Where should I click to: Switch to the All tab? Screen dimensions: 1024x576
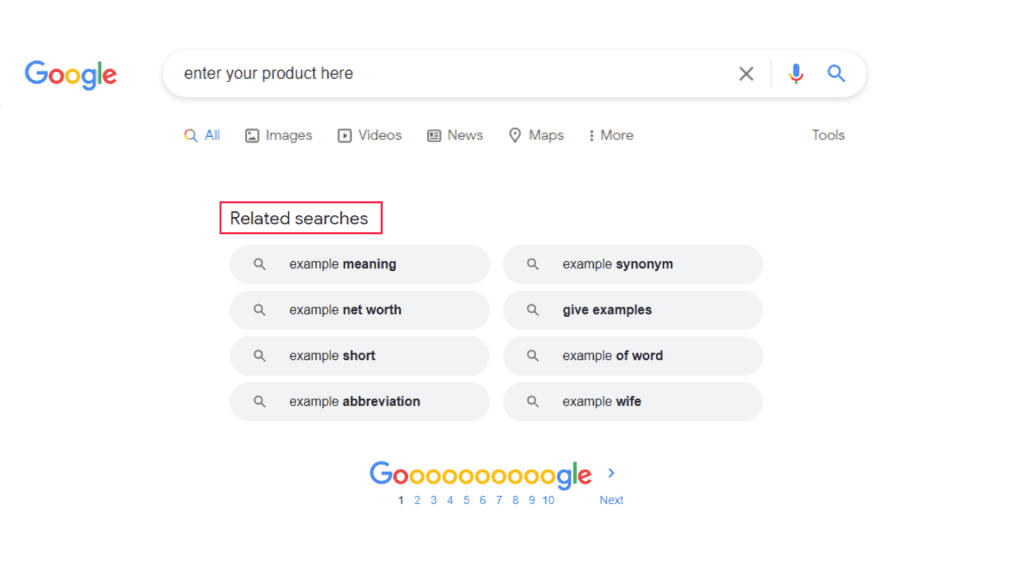[202, 135]
